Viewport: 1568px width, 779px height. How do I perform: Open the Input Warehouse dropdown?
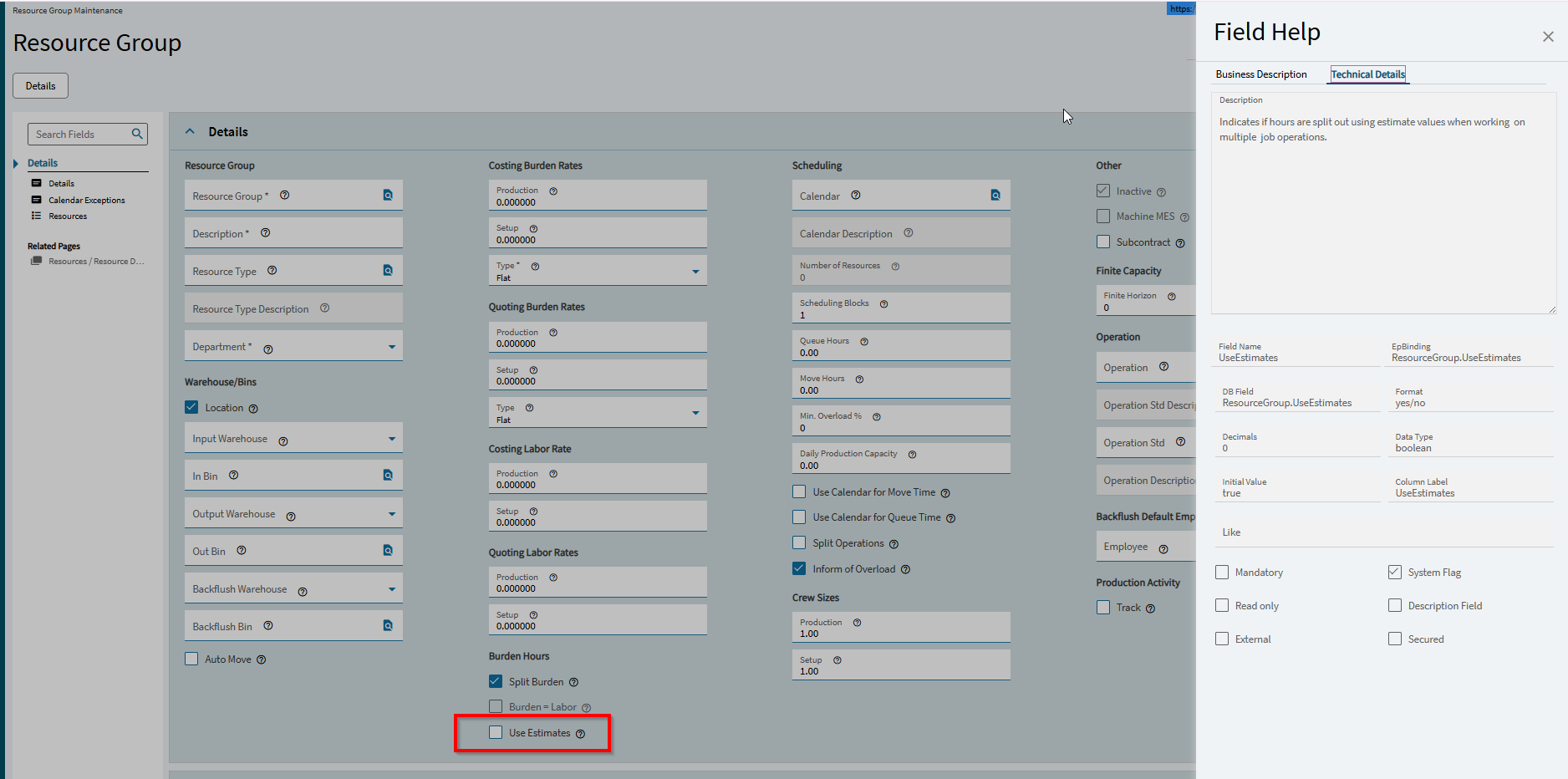(x=392, y=439)
